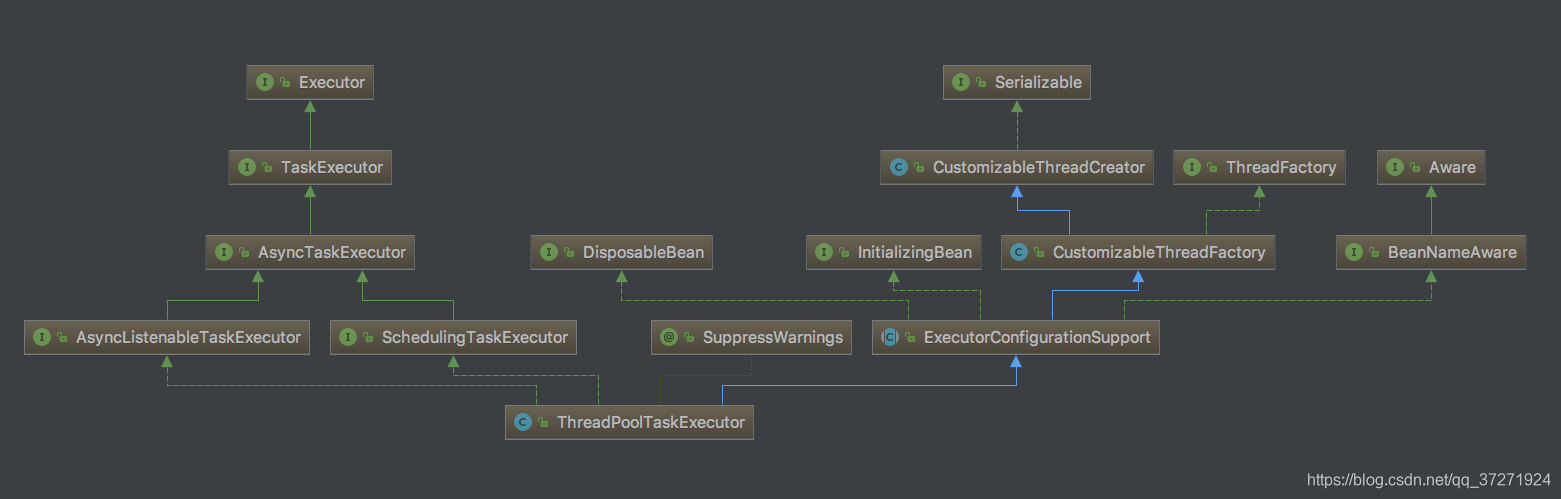Select AsyncListenableTaskExecutor node label
Image resolution: width=1561 pixels, height=499 pixels.
pos(188,337)
